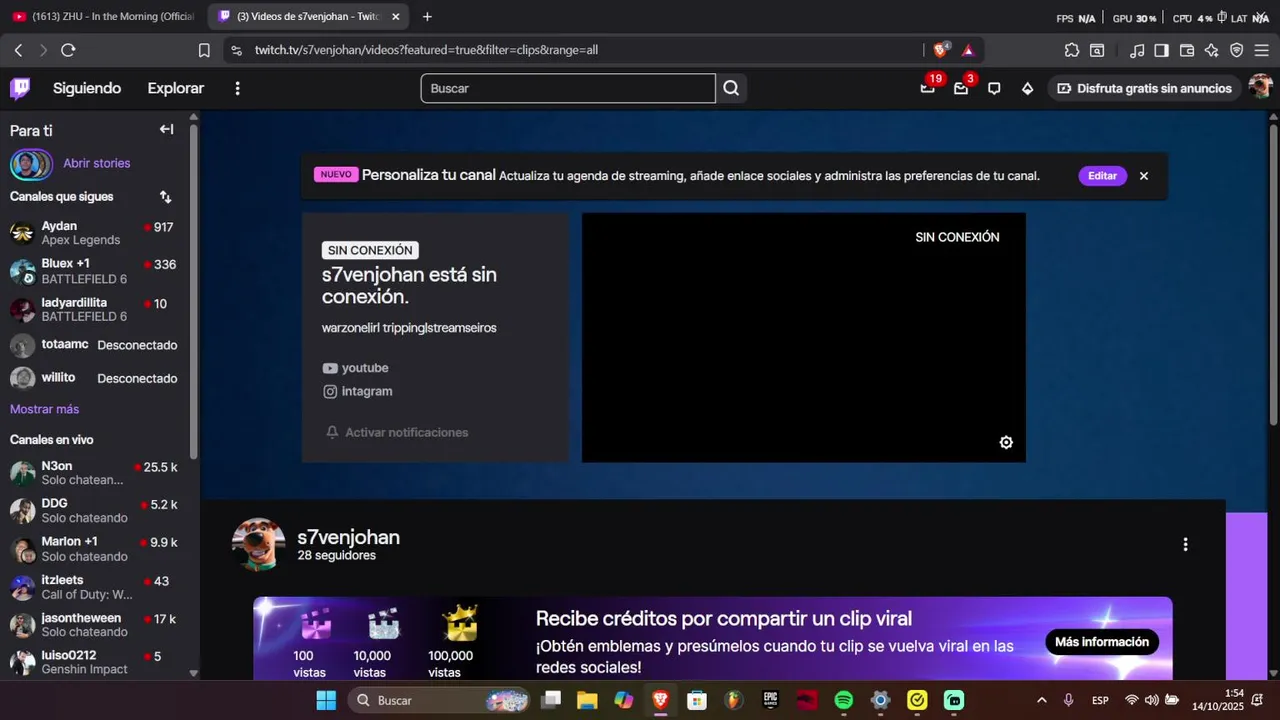Dismiss the Personaliza tu canal banner
Viewport: 1280px width, 720px height.
pos(1144,176)
